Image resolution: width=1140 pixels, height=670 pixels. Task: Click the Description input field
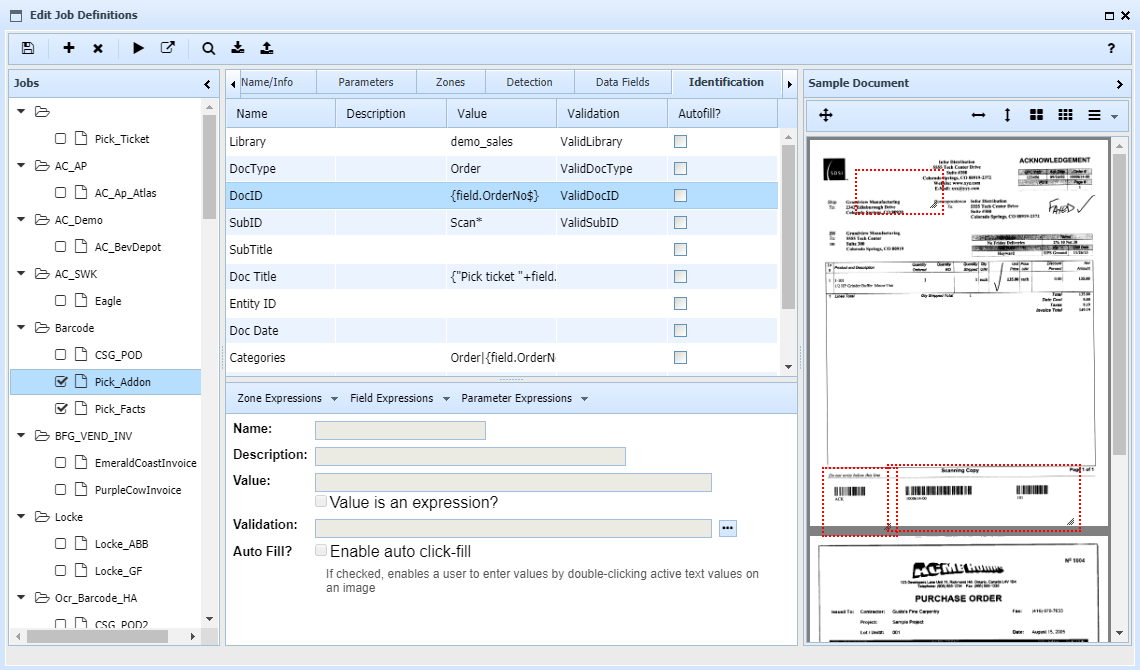470,456
